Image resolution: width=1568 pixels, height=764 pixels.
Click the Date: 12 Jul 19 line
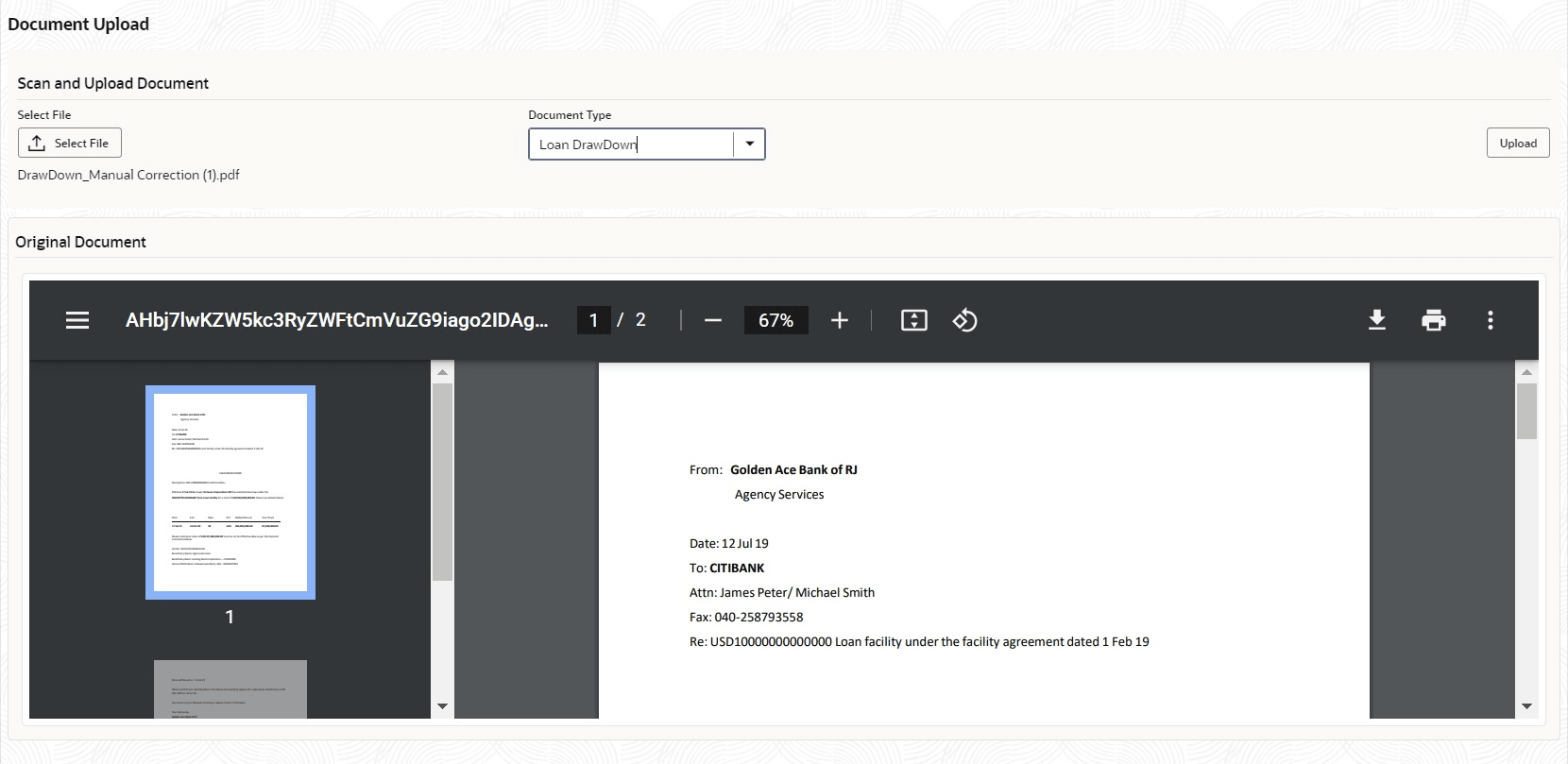tap(729, 543)
